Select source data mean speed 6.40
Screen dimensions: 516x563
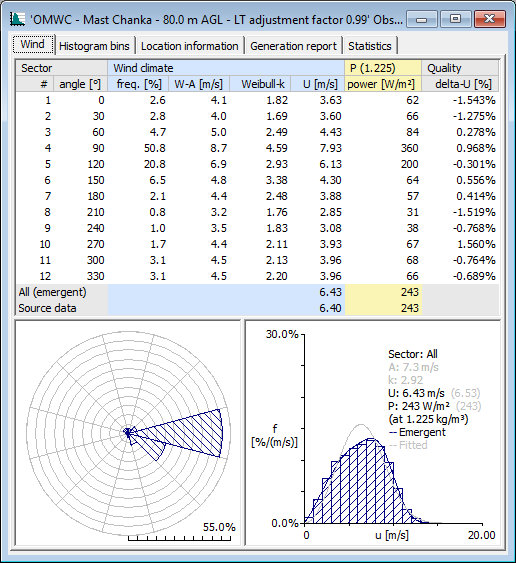331,308
